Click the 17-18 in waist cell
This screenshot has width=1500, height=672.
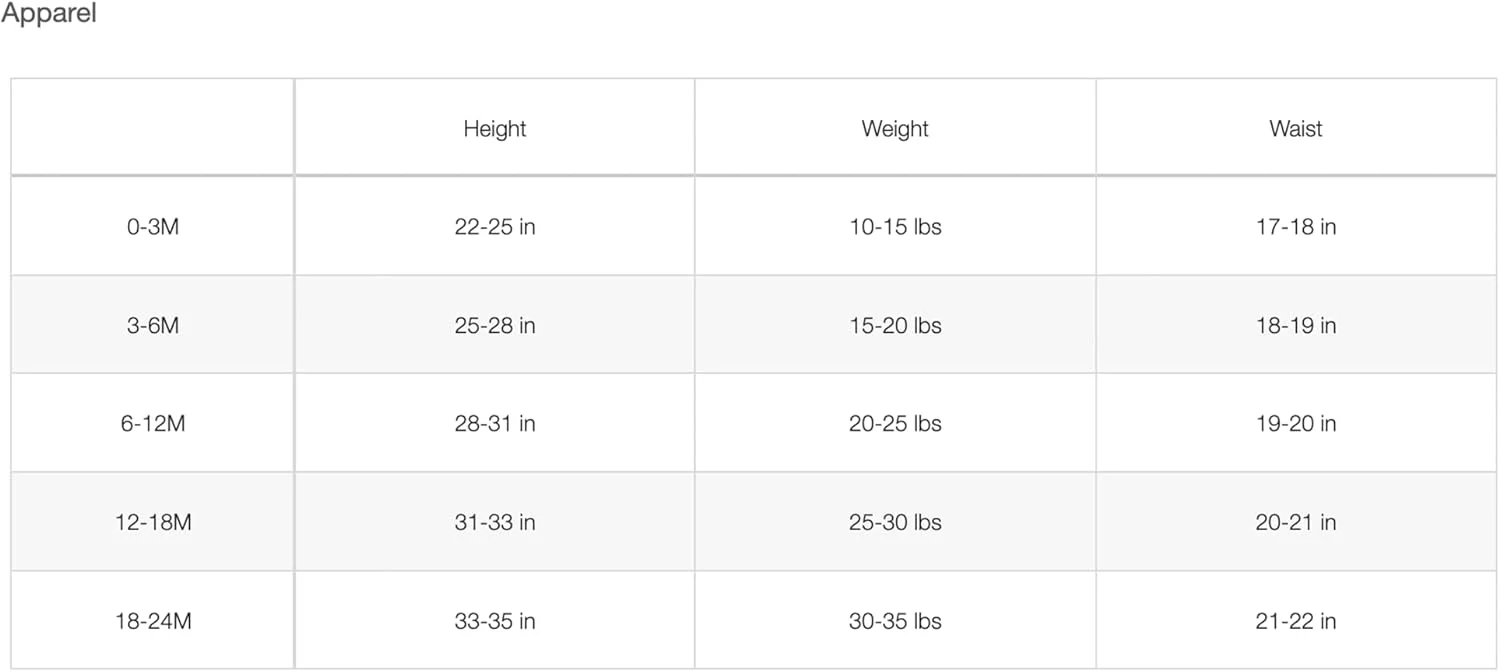pos(1296,227)
